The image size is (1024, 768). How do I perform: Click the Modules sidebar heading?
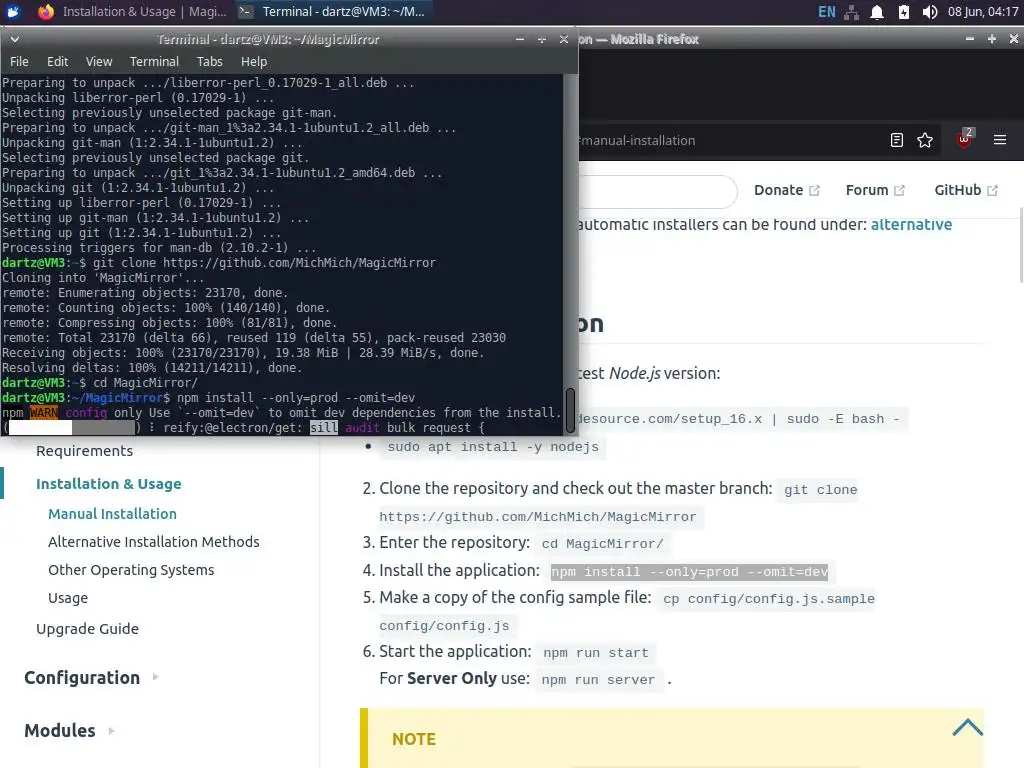tap(60, 731)
